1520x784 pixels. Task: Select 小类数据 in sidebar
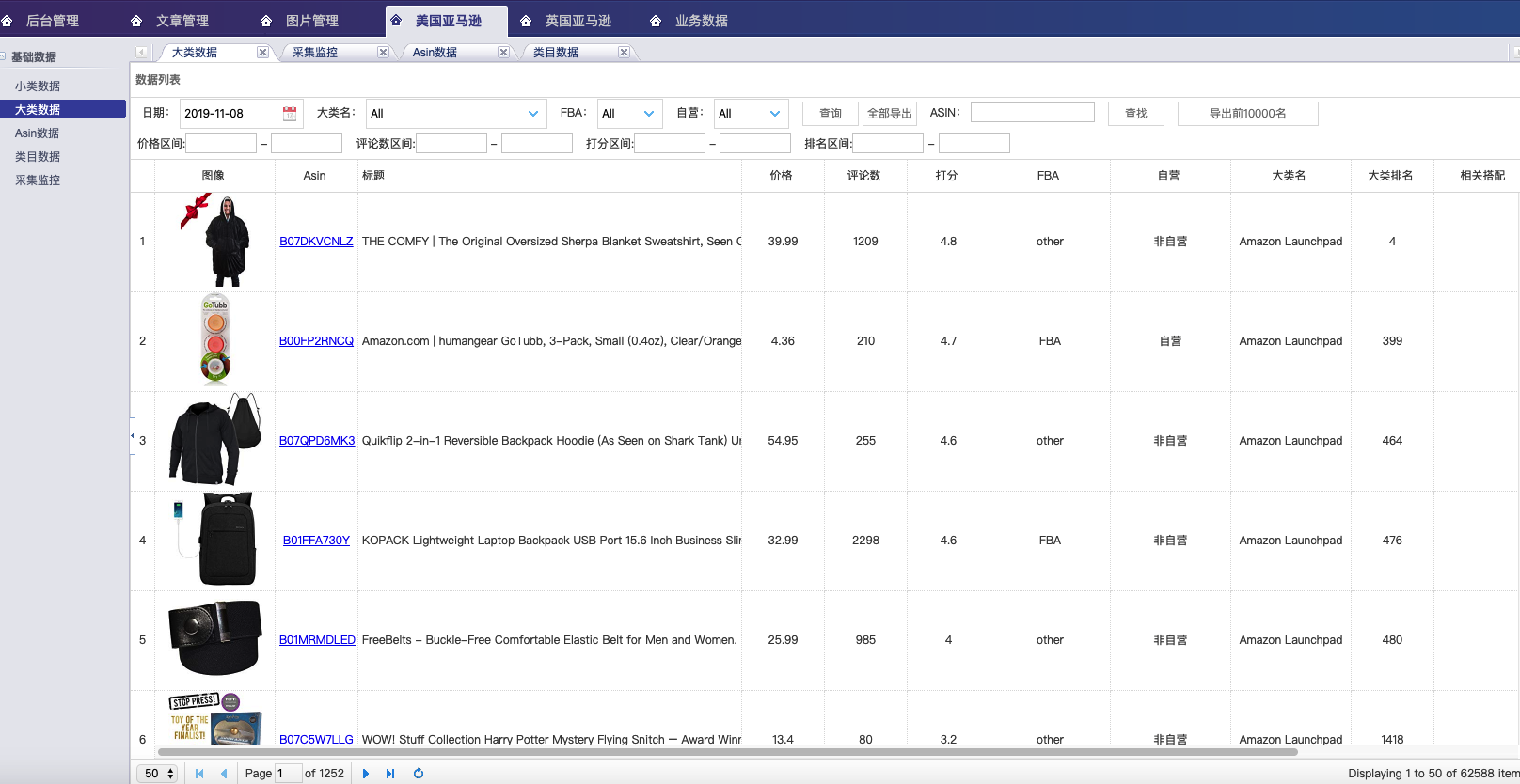tap(38, 86)
